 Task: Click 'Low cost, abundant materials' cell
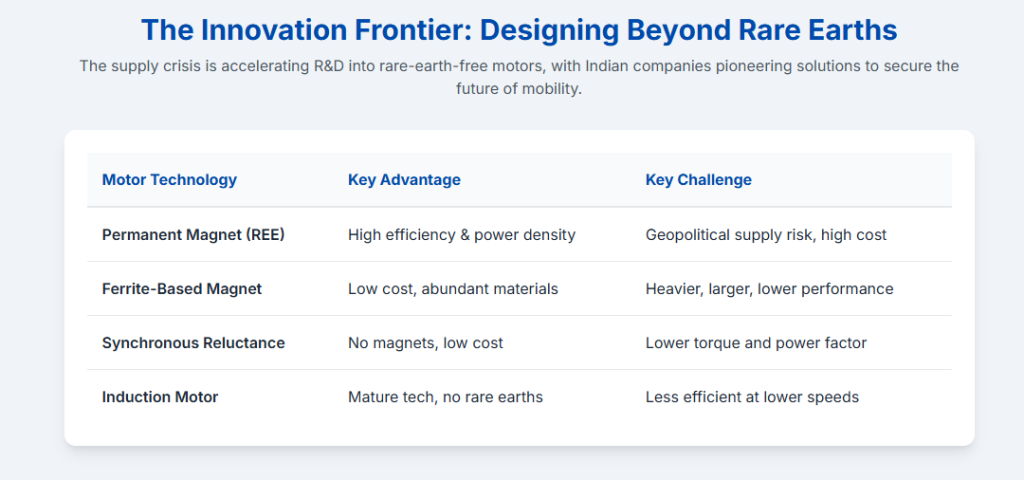[452, 289]
